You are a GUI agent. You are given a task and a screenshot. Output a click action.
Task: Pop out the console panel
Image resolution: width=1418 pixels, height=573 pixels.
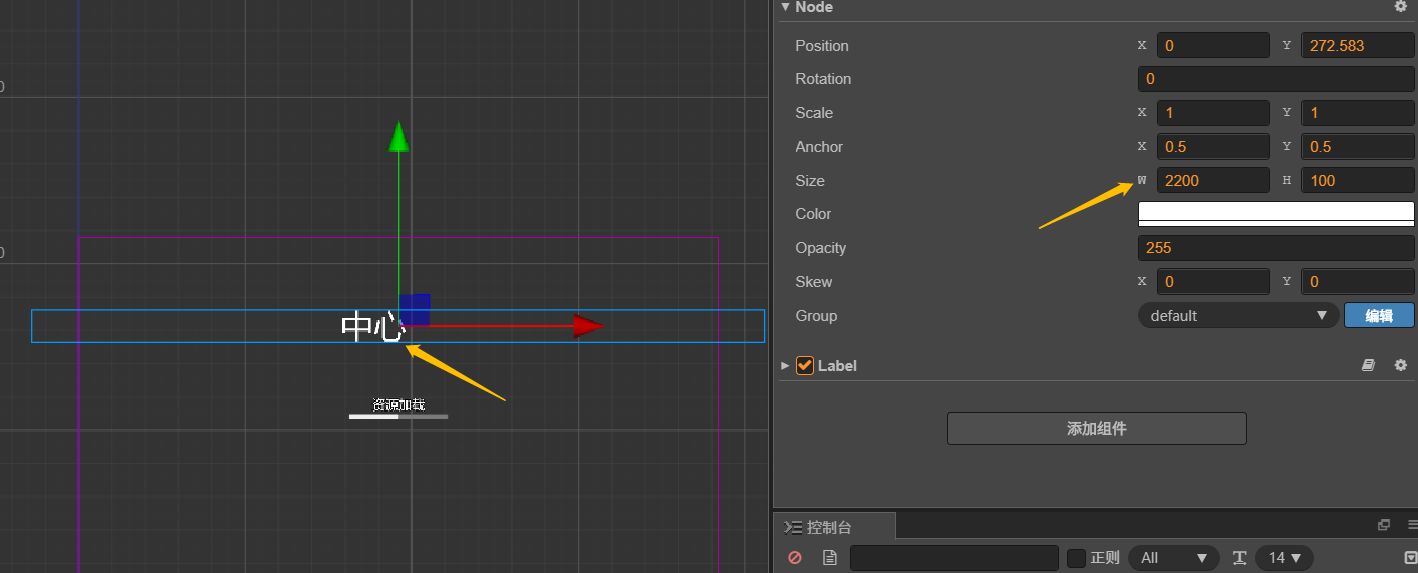point(1384,525)
